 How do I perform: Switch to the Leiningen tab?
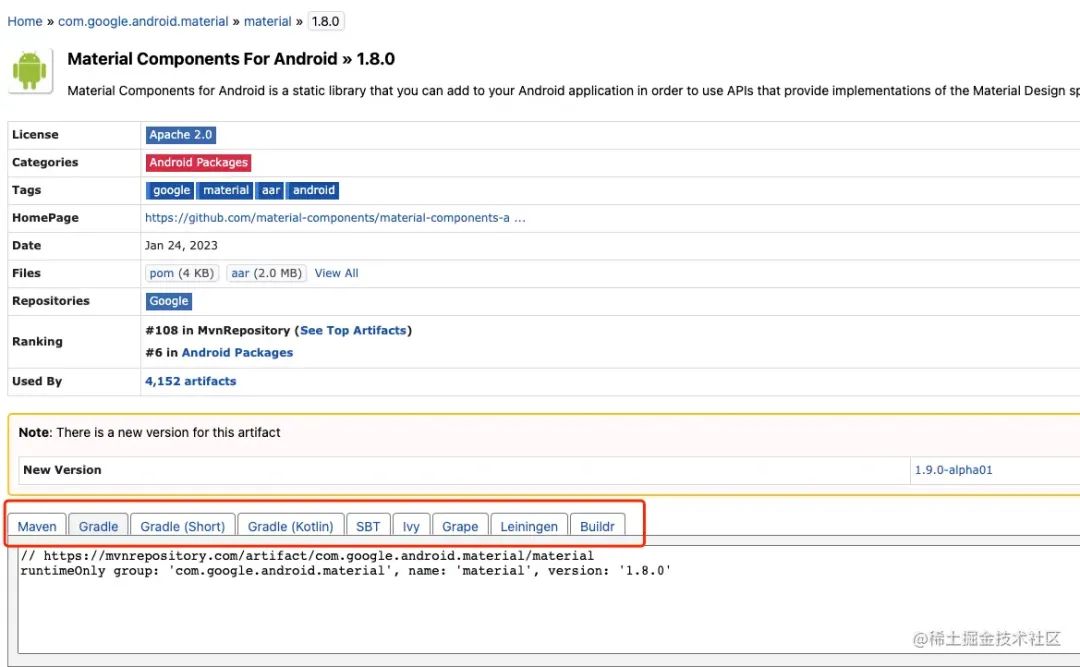(x=529, y=526)
